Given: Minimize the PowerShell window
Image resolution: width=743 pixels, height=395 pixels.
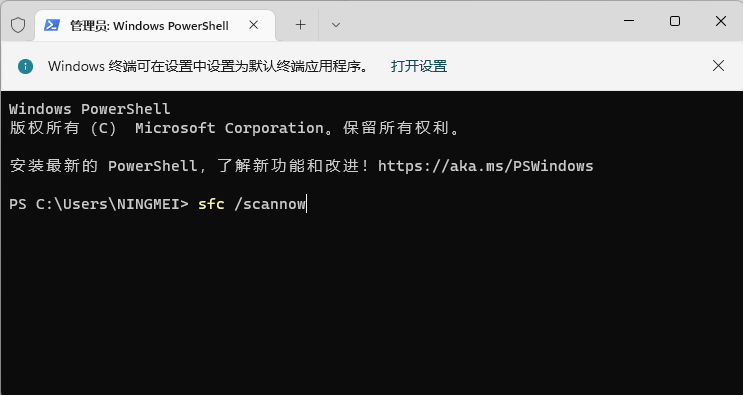Looking at the screenshot, I should [x=629, y=21].
